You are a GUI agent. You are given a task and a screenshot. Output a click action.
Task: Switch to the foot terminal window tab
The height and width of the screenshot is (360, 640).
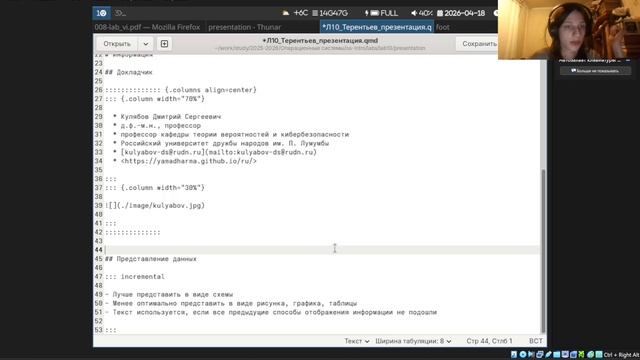click(443, 27)
